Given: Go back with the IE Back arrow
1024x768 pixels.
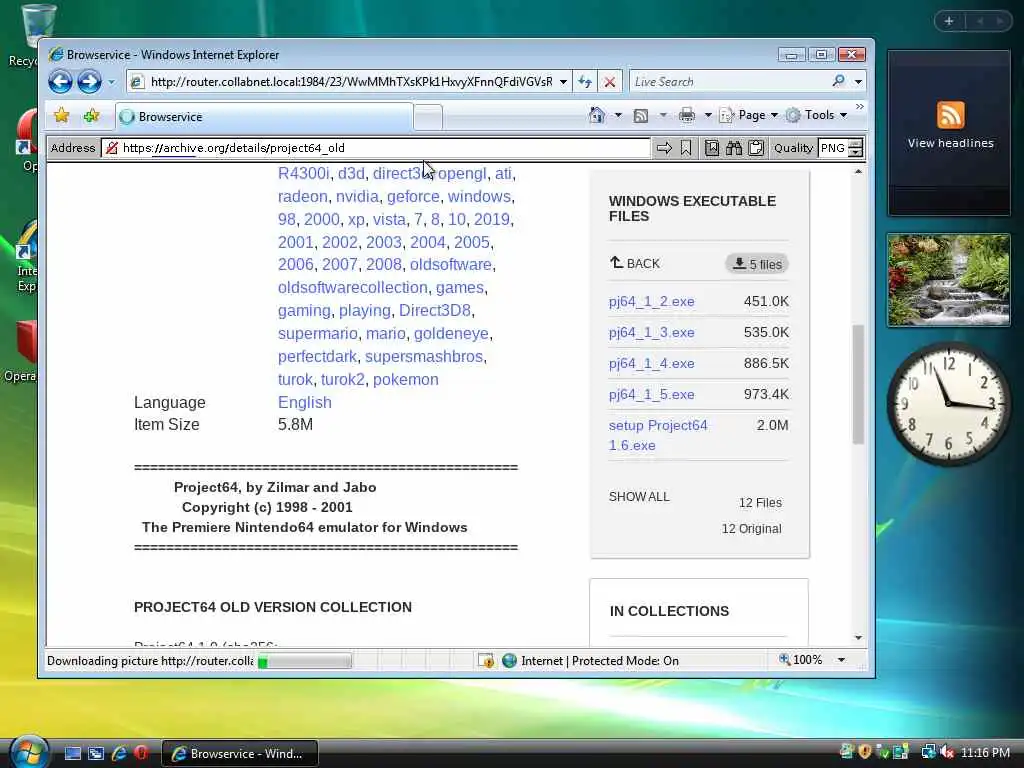Looking at the screenshot, I should point(61,82).
